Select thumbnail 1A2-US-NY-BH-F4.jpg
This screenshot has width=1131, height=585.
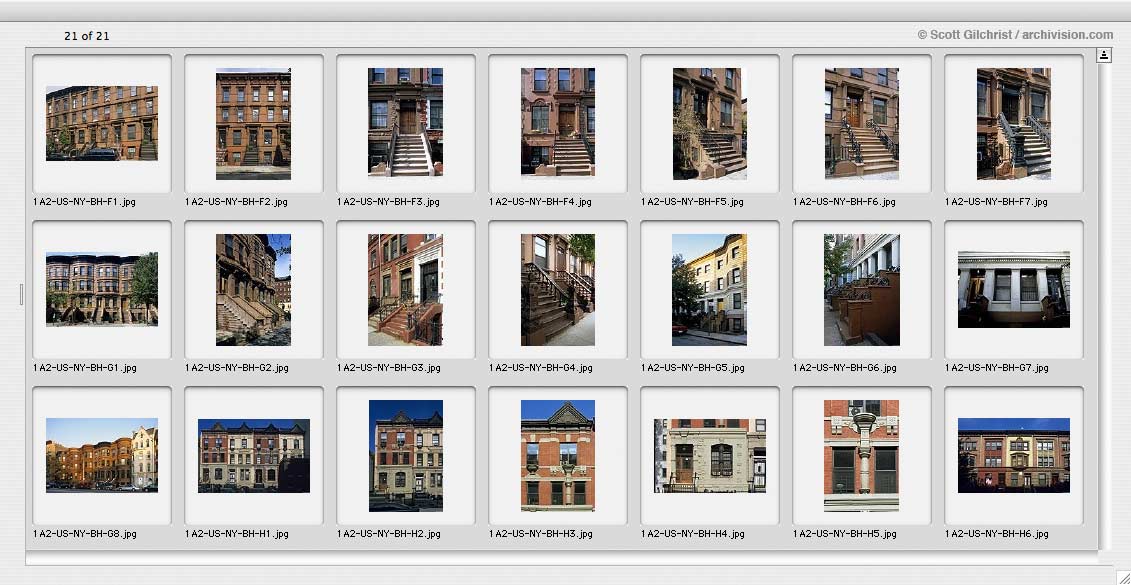[558, 122]
